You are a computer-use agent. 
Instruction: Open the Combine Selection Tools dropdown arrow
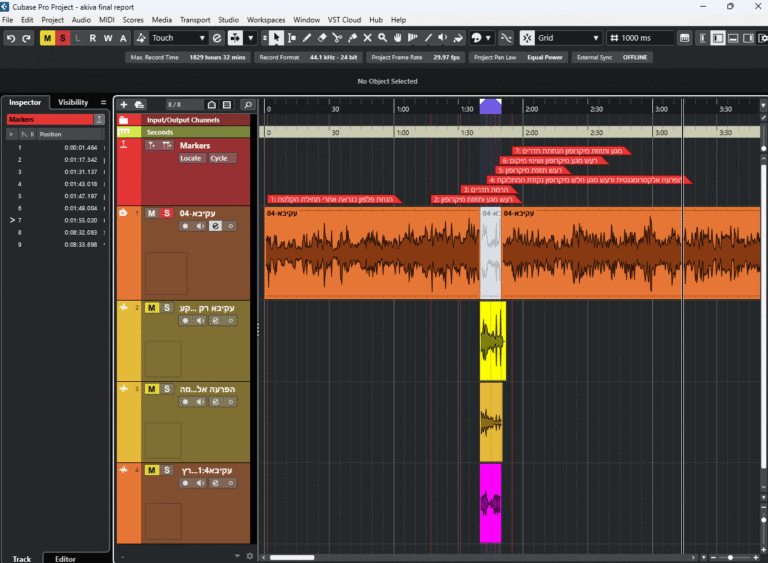pos(251,38)
